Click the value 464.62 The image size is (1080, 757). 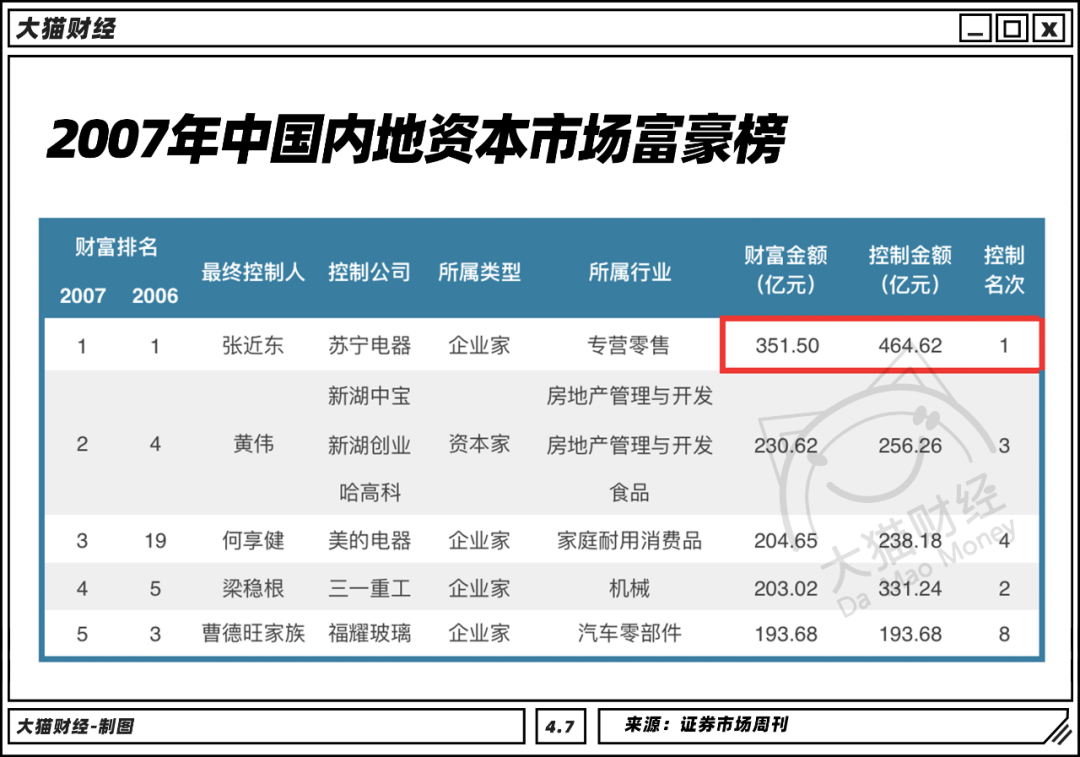[x=910, y=345]
